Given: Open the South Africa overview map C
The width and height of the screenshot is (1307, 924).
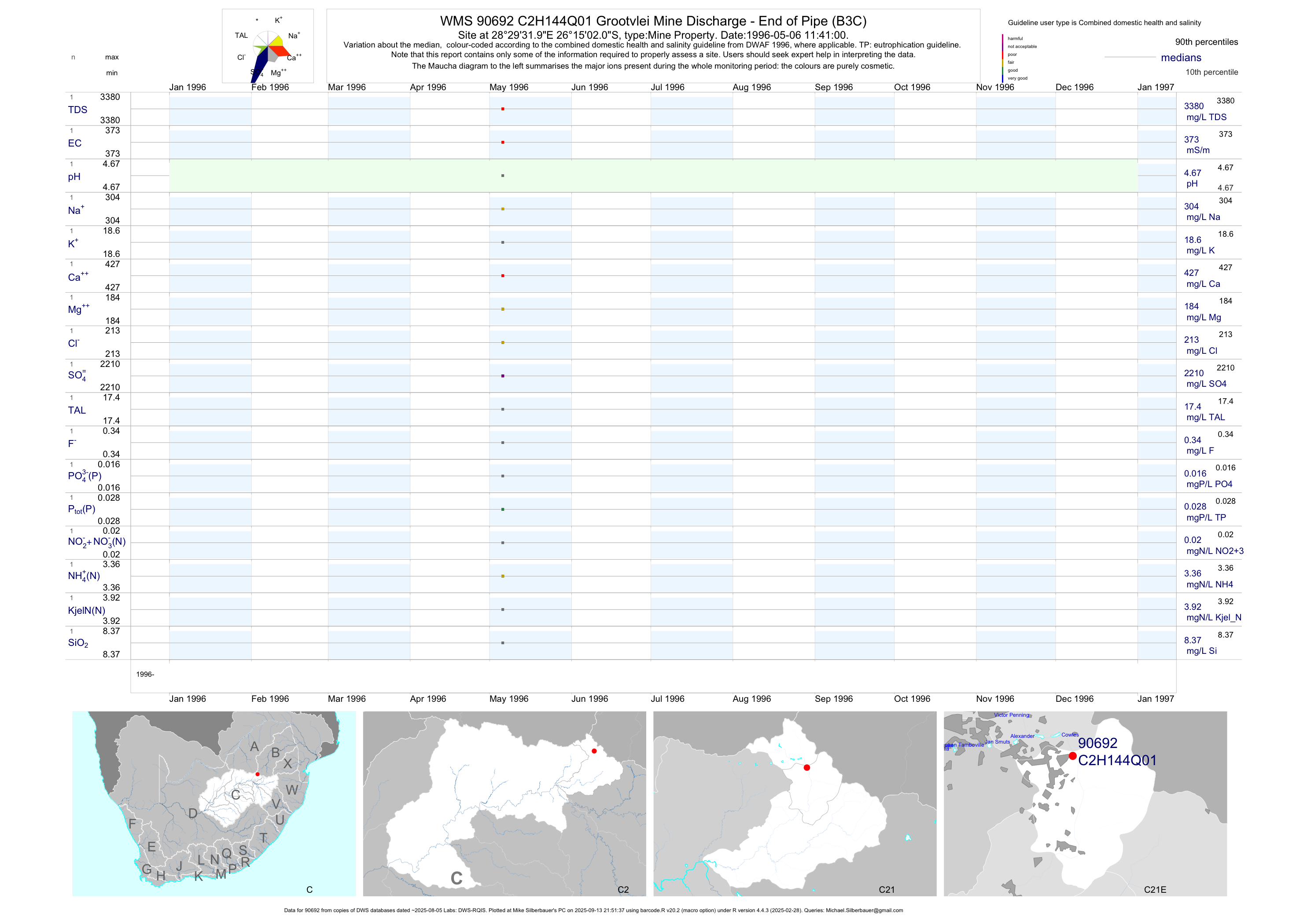Looking at the screenshot, I should point(214,803).
